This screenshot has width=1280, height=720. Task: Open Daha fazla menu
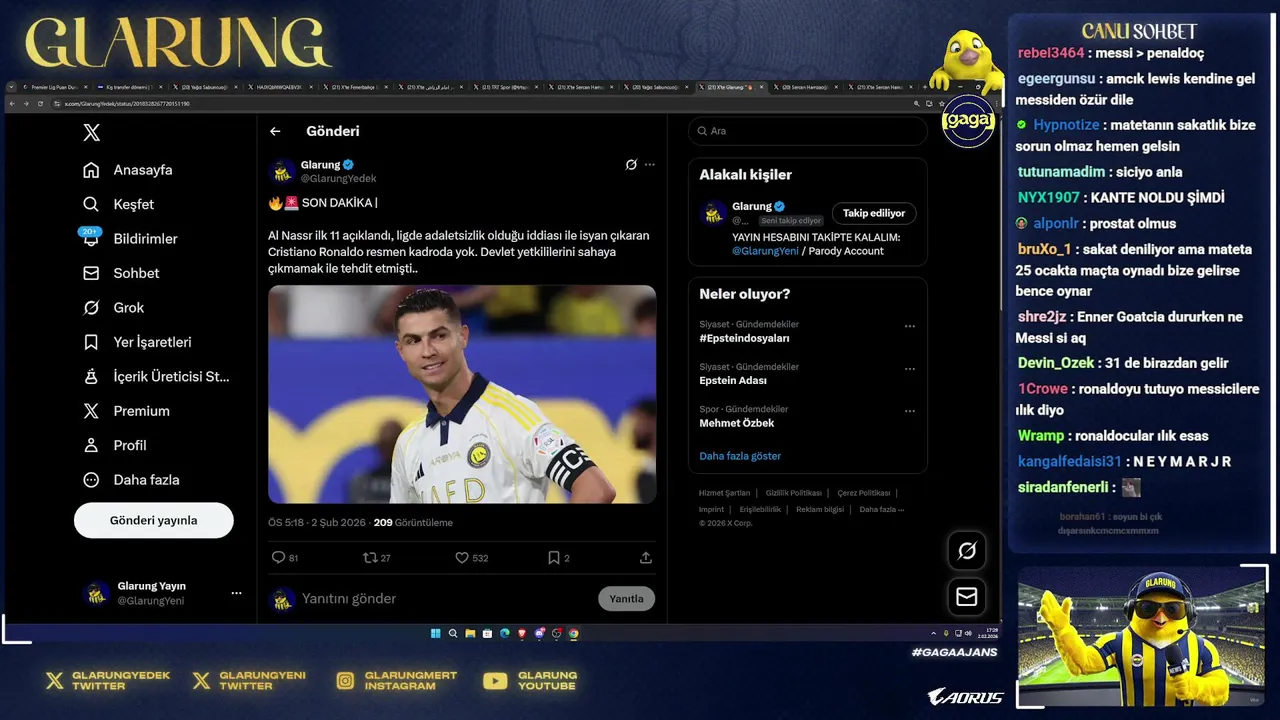131,480
